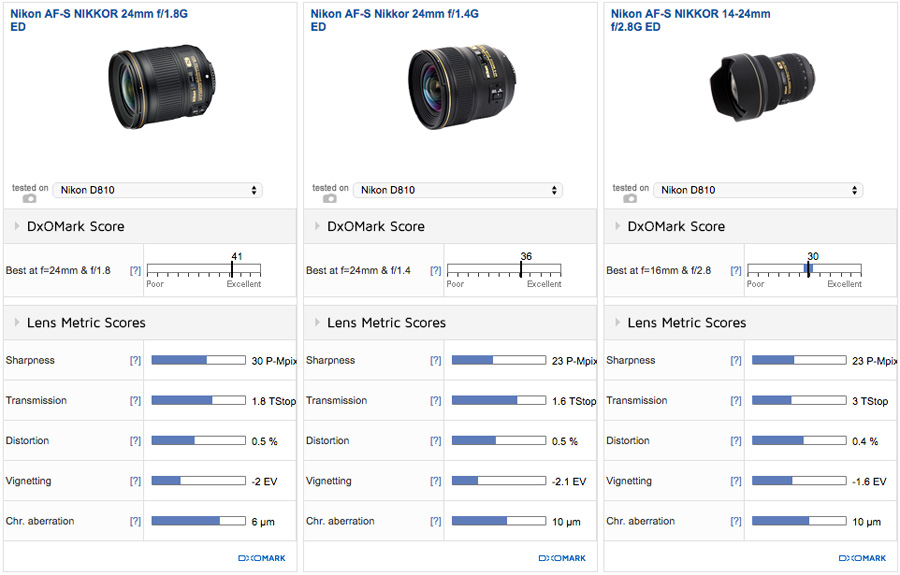Click DxOMark logo in the first panel

click(x=261, y=558)
